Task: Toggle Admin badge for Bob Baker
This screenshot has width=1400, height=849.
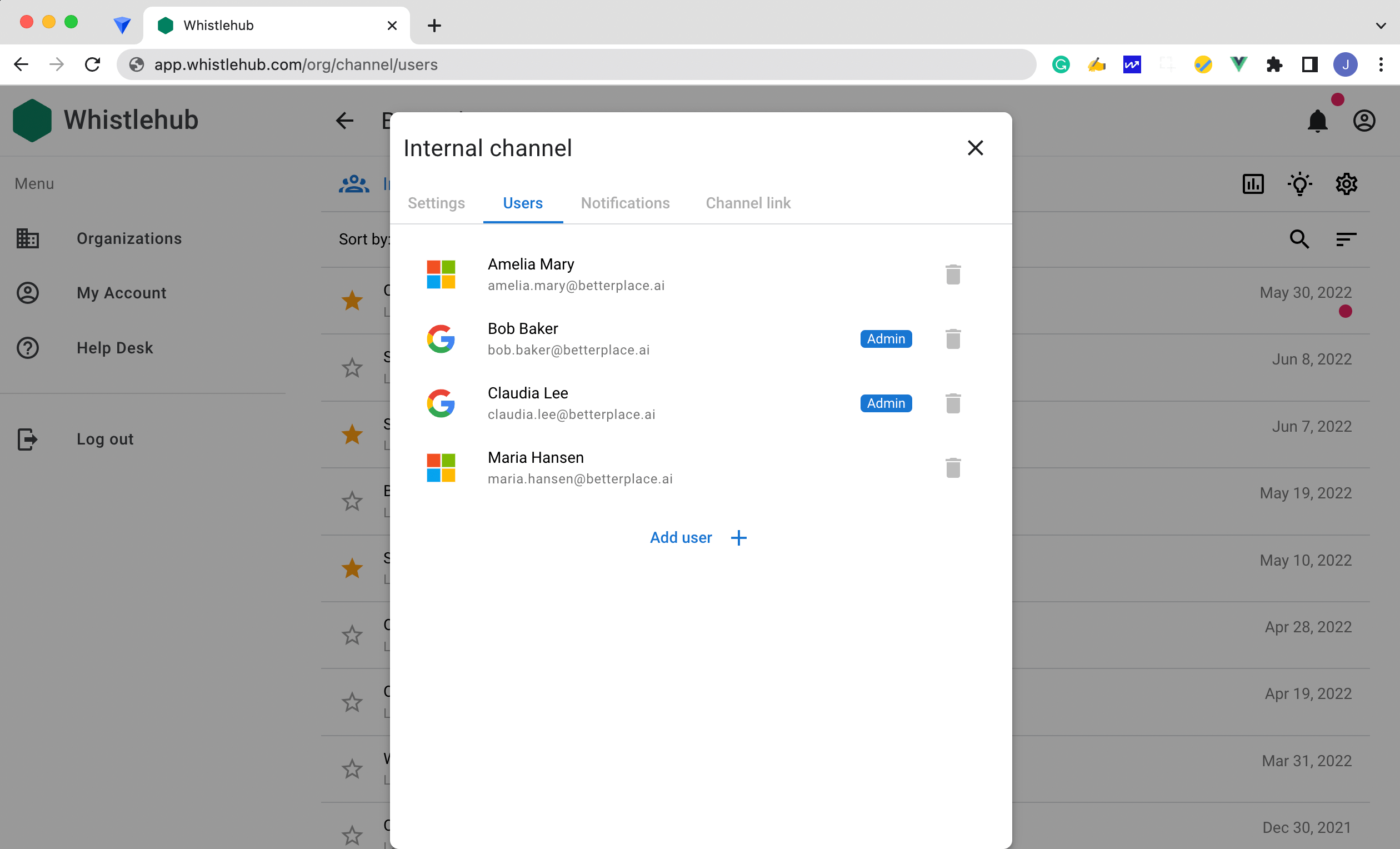Action: 885,339
